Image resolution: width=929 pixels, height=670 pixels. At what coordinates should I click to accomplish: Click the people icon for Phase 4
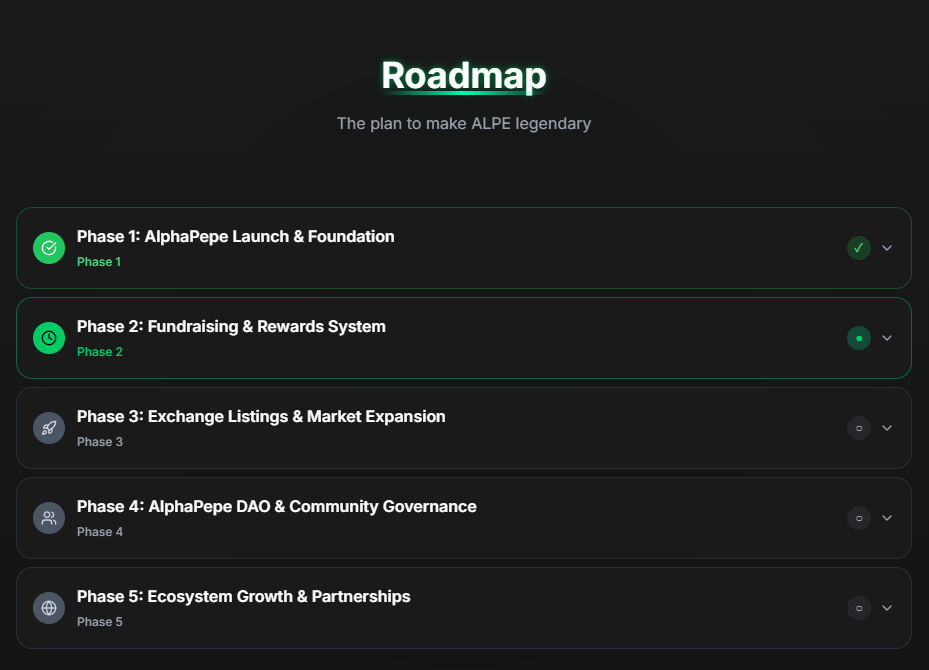pyautogui.click(x=49, y=518)
